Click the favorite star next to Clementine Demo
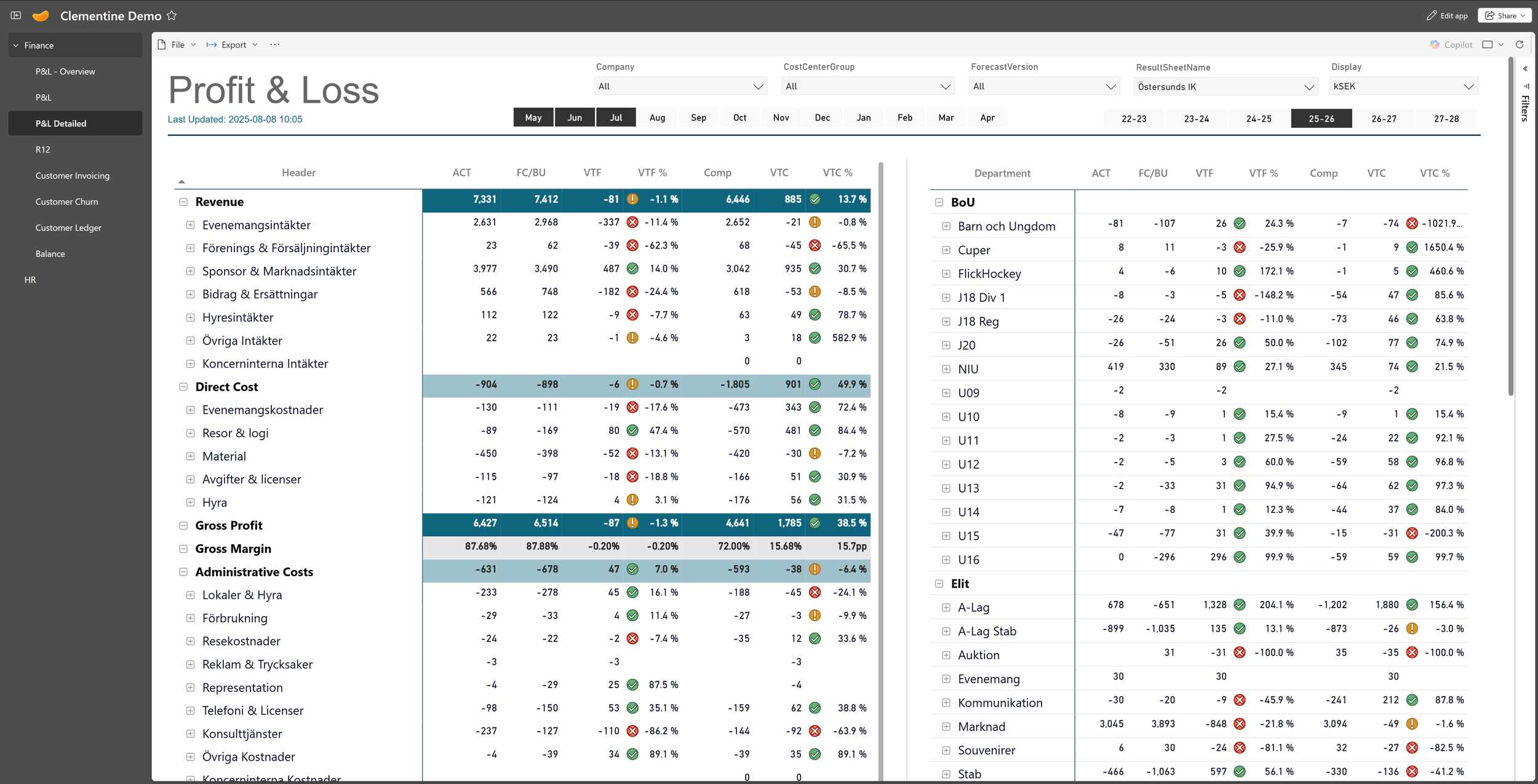 [172, 16]
